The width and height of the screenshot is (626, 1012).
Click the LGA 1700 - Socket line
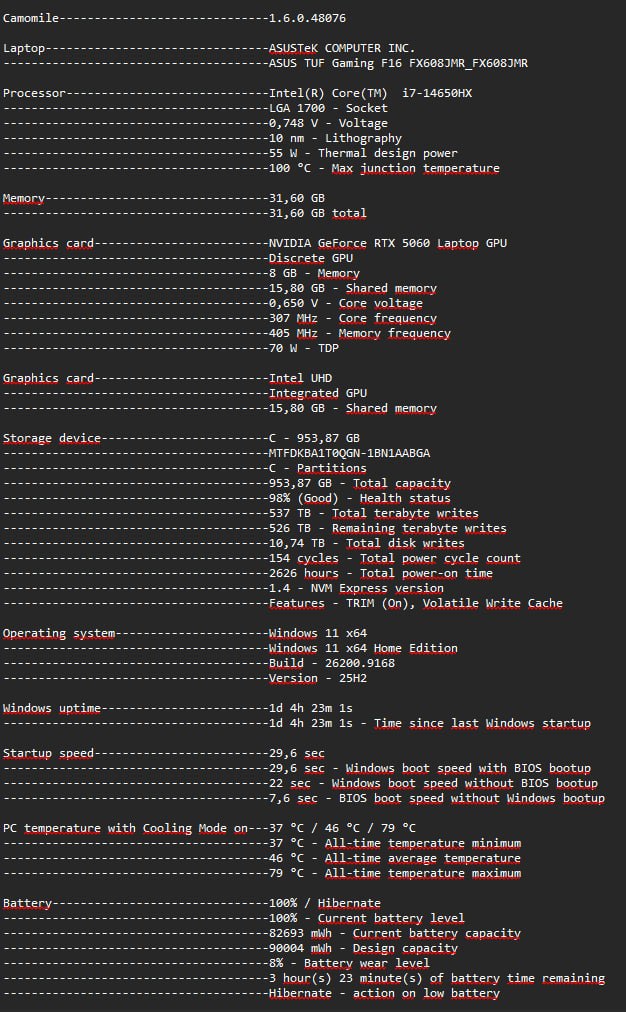coord(328,108)
